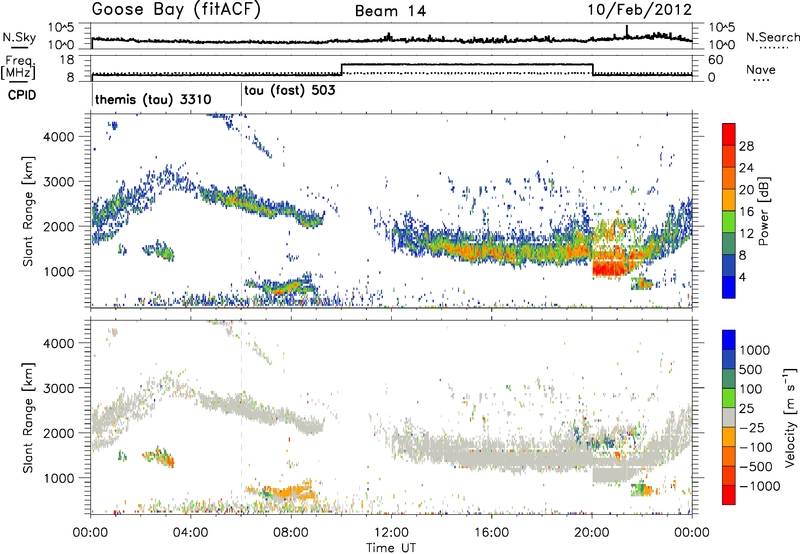This screenshot has height=554, width=800.
Task: Click the 3000 km tick of the velocity panel
Action: (58, 388)
